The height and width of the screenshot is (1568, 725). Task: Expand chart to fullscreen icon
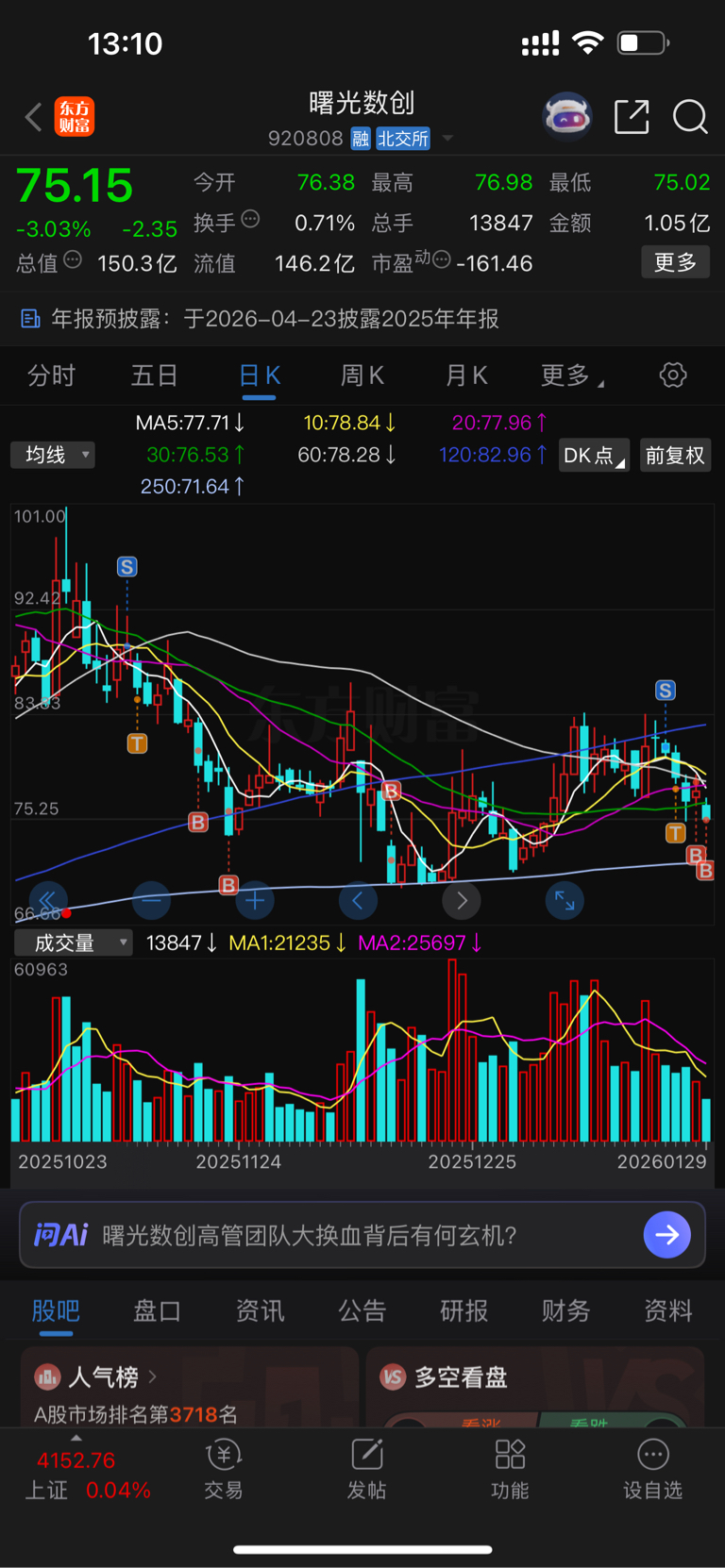coord(565,900)
